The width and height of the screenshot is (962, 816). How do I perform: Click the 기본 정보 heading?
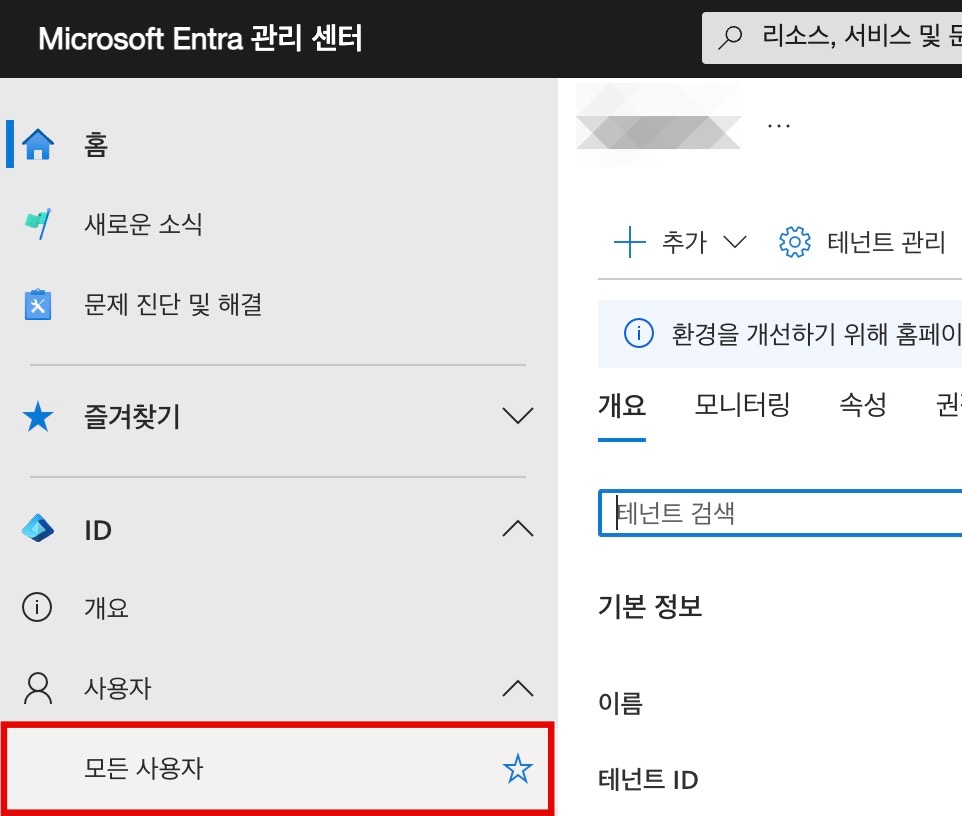(x=650, y=606)
